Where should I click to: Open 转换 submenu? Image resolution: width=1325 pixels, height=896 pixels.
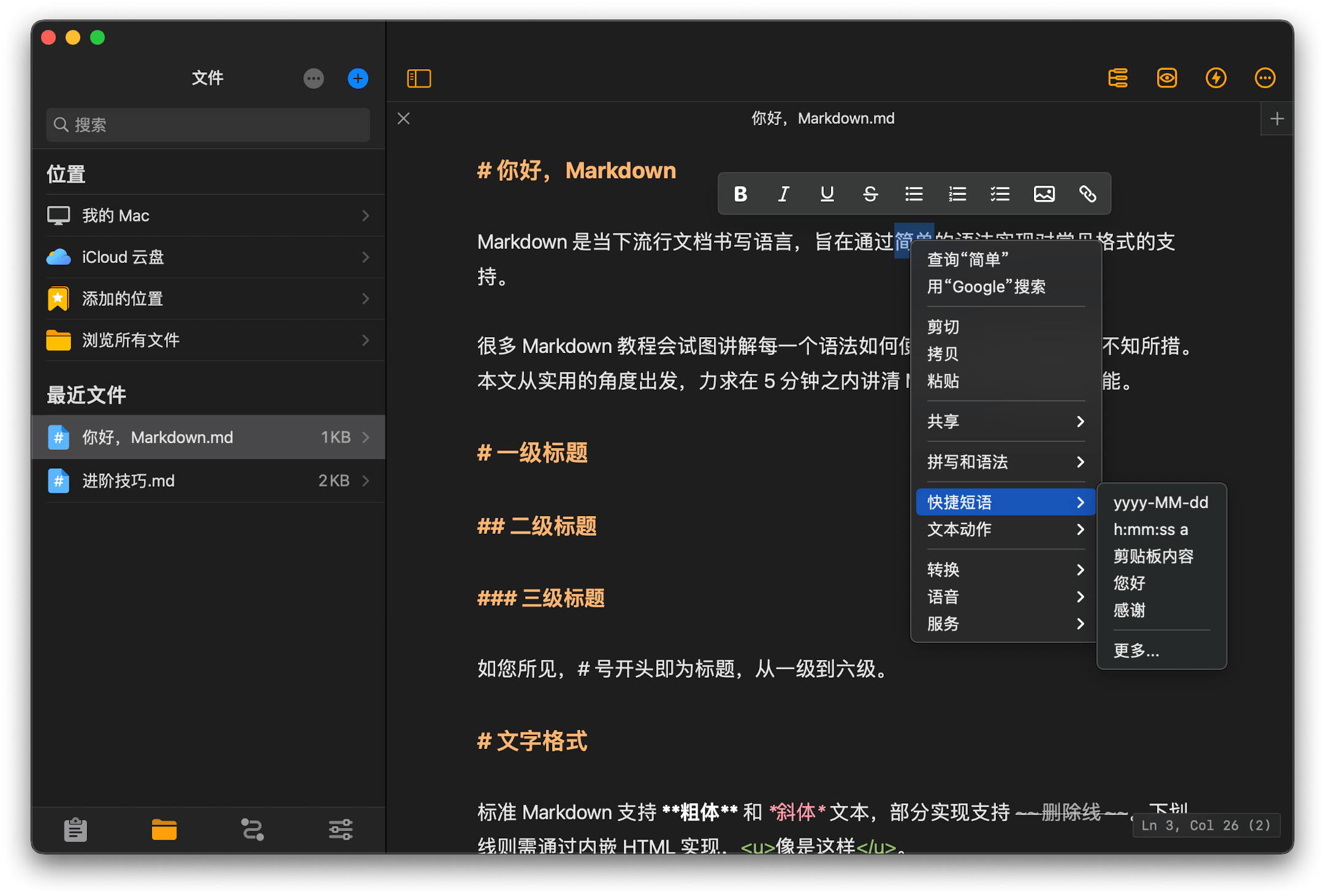click(1006, 569)
